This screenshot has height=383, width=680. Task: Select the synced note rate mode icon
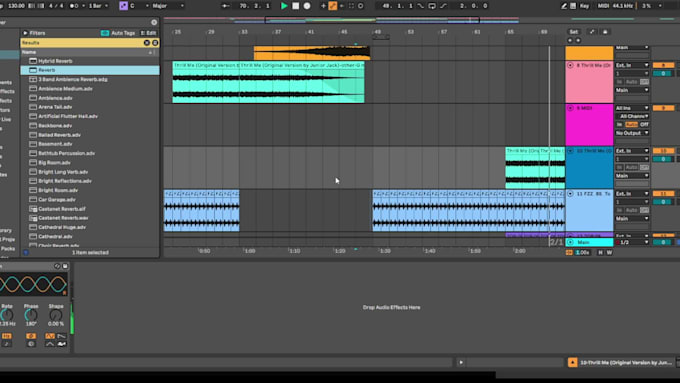point(7,344)
